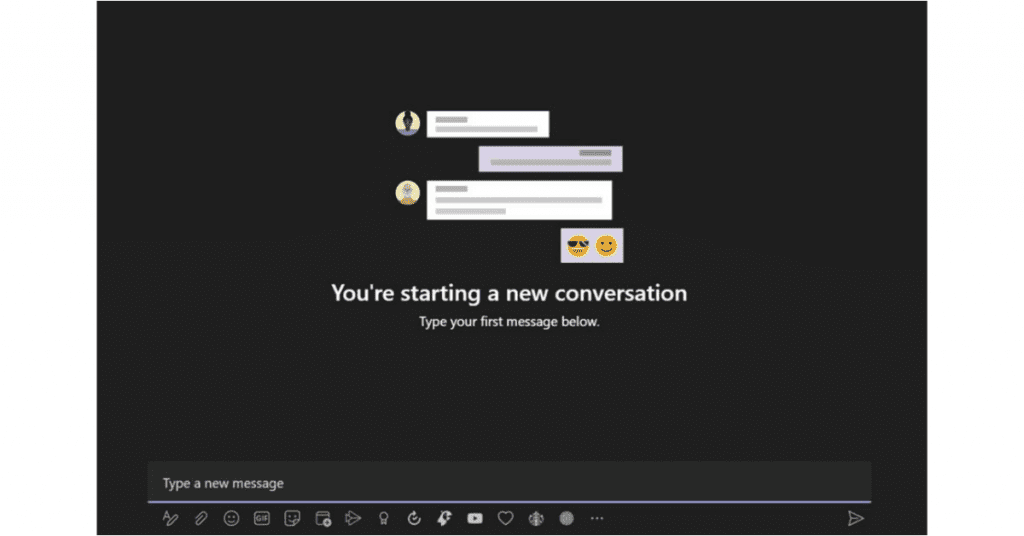Click the round gray app icon before ellipsis
Image resolution: width=1024 pixels, height=536 pixels.
coord(567,518)
